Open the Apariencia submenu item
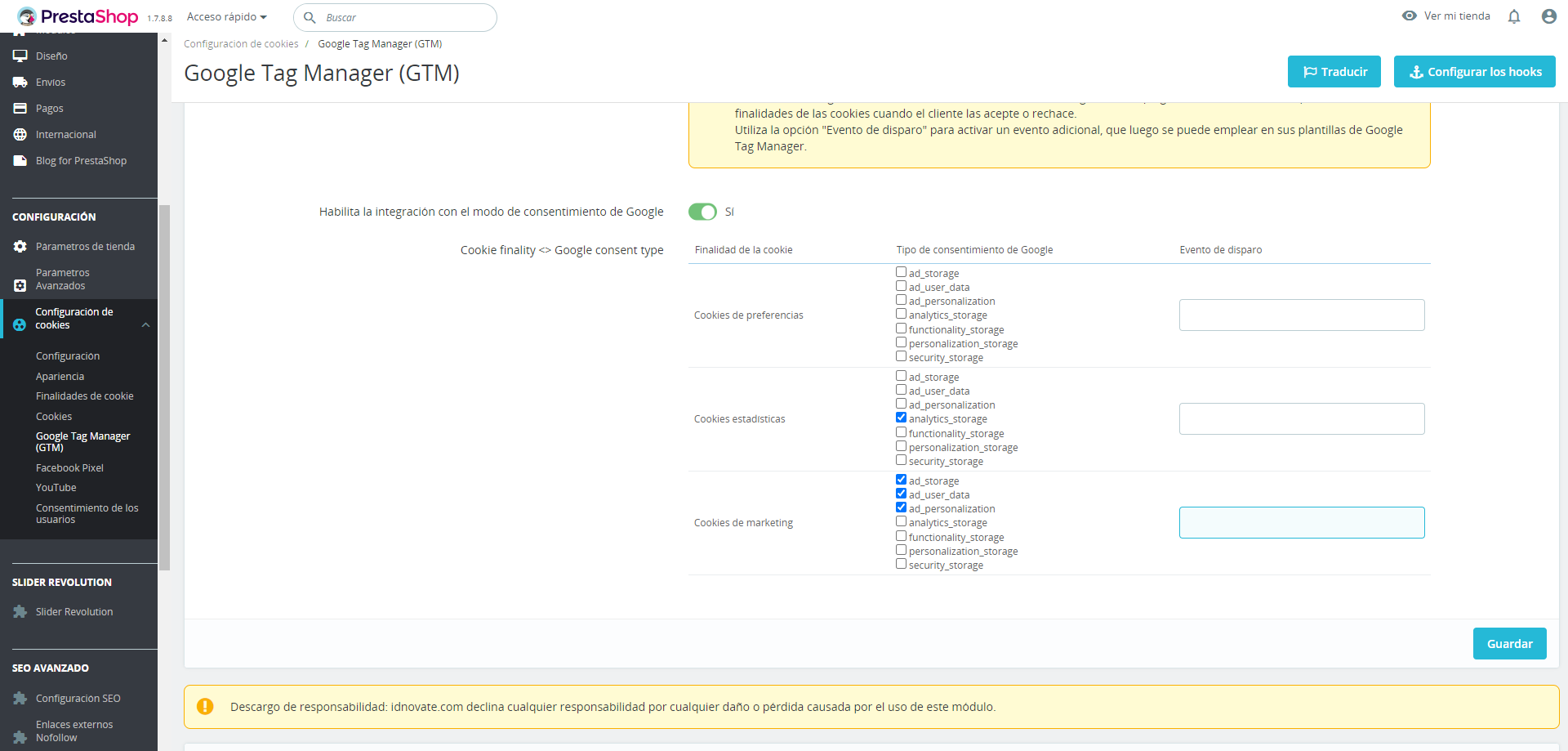1568x751 pixels. 60,377
